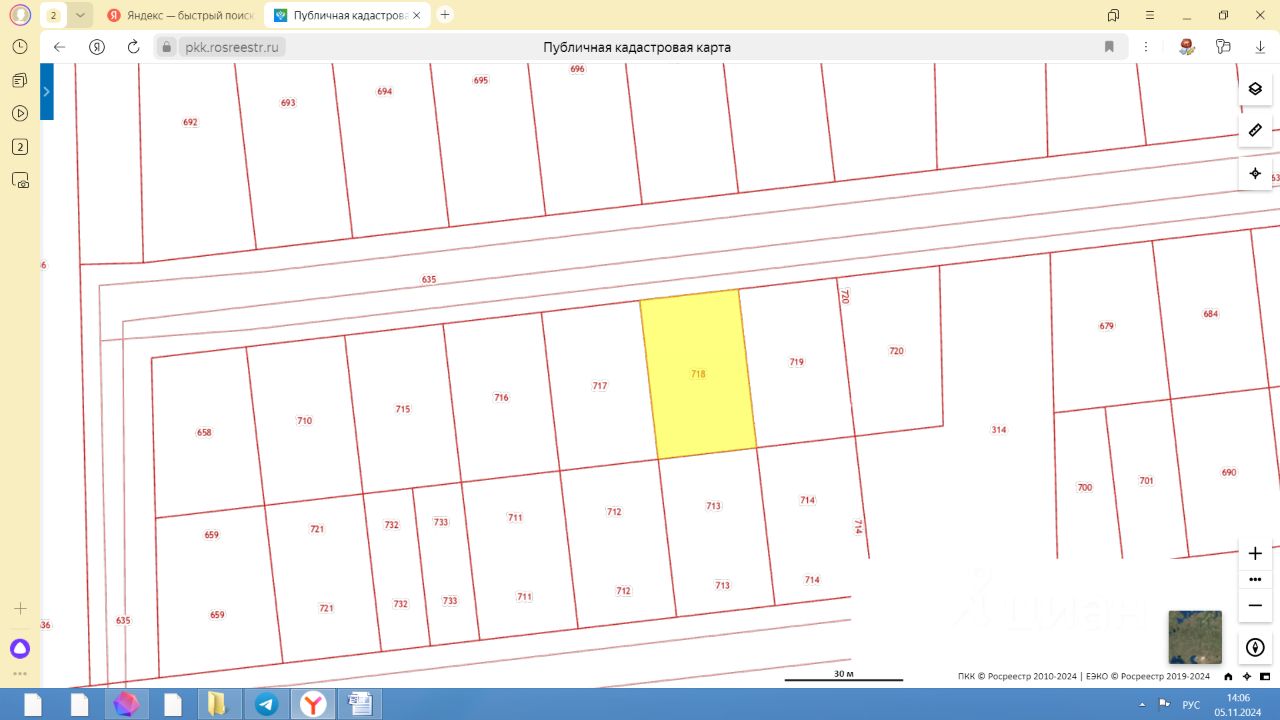Image resolution: width=1280 pixels, height=720 pixels.
Task: Select parcel 658 on the map
Action: coord(204,433)
